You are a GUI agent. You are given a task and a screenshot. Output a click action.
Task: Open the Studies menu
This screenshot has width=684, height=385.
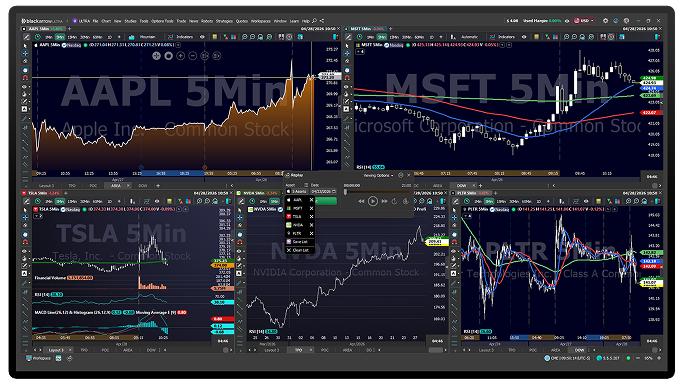click(130, 21)
